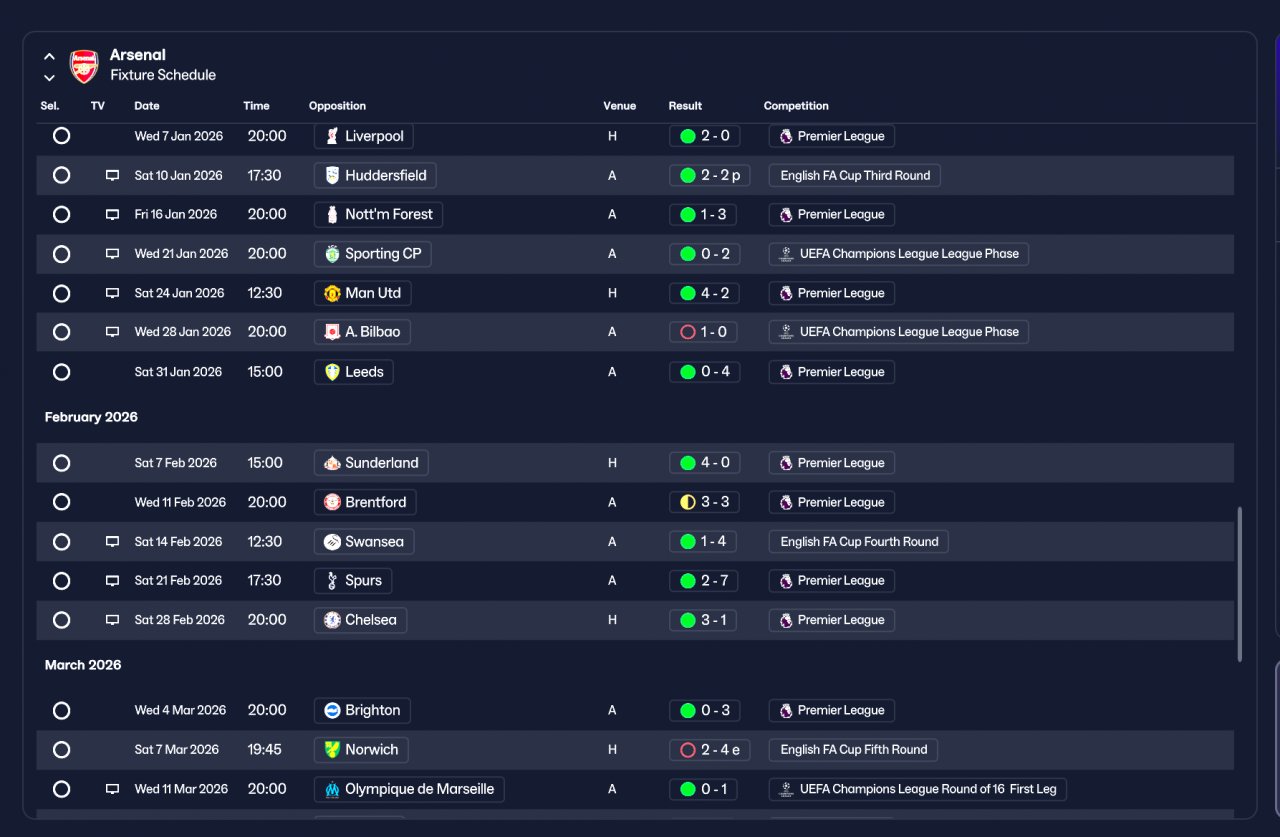Click the TV column header
1280x837 pixels.
(x=97, y=106)
